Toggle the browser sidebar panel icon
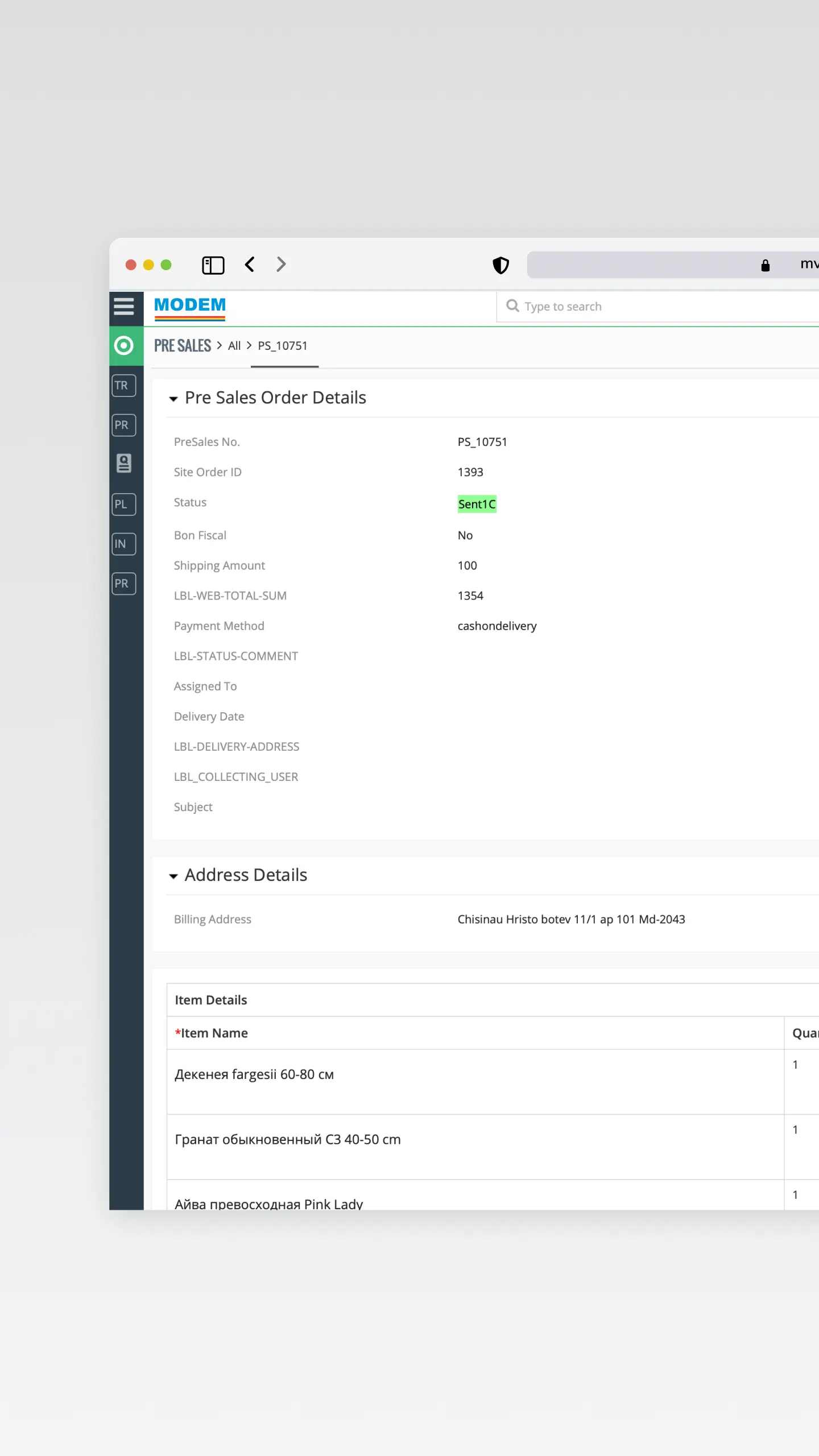This screenshot has height=1456, width=819. tap(213, 265)
